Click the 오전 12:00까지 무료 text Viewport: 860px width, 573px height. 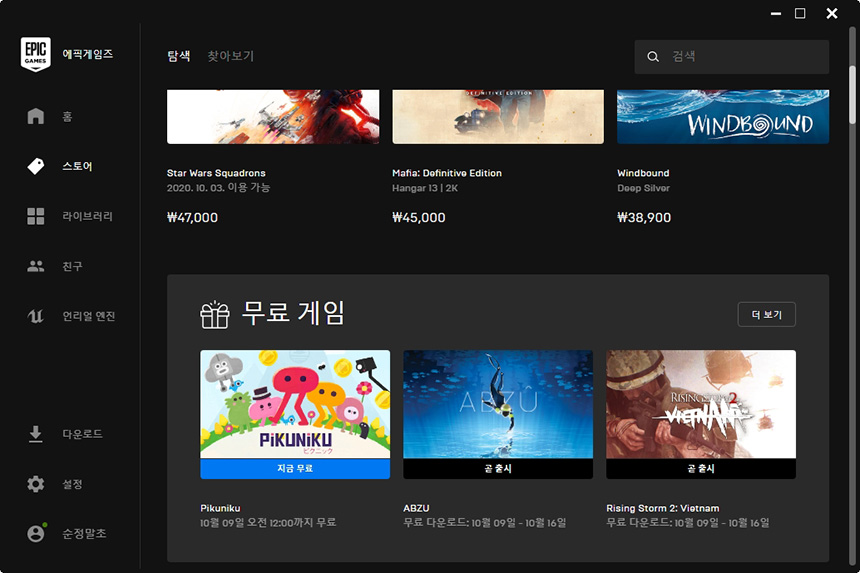[291, 523]
